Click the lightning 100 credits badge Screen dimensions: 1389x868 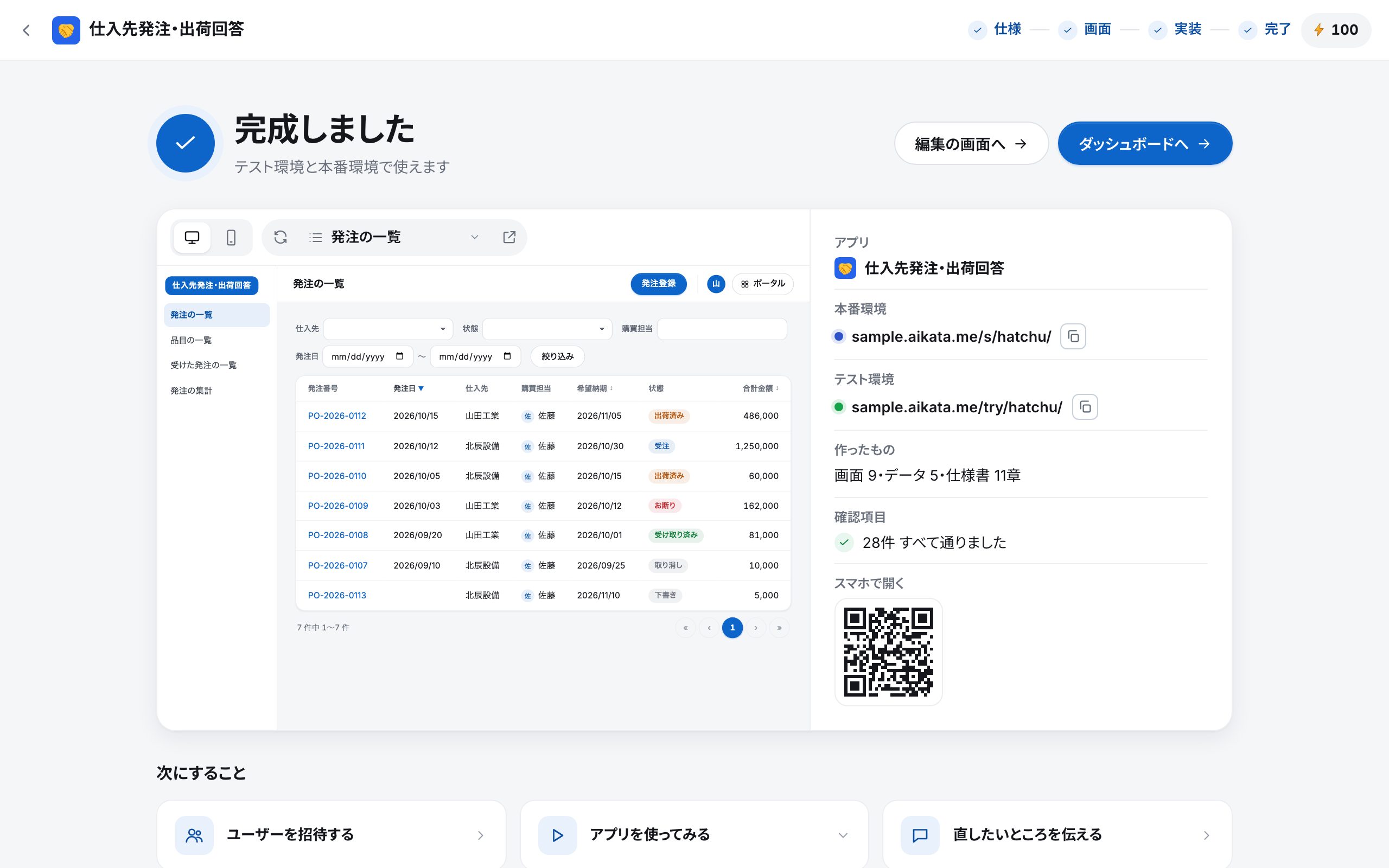click(1336, 30)
